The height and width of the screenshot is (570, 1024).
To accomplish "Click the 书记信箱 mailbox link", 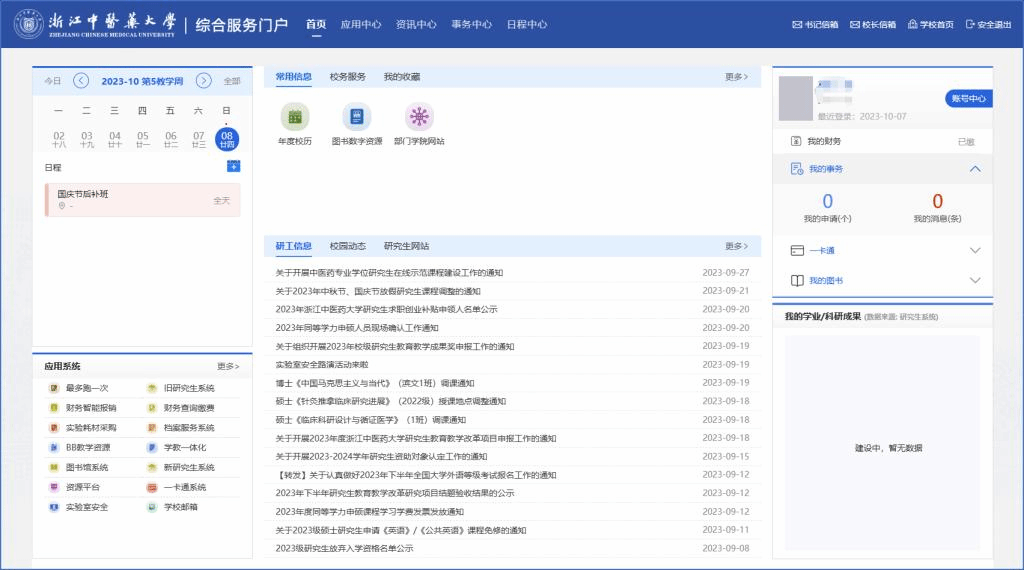I will pos(815,25).
